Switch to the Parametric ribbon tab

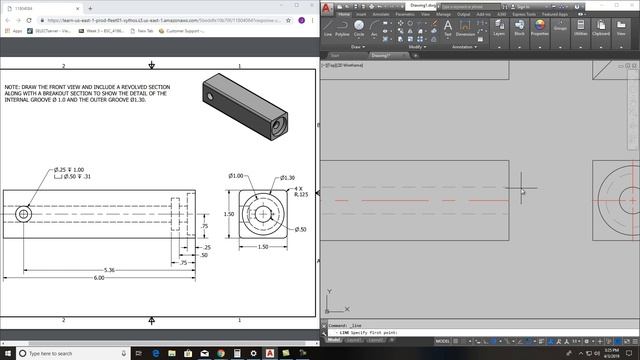click(x=405, y=14)
